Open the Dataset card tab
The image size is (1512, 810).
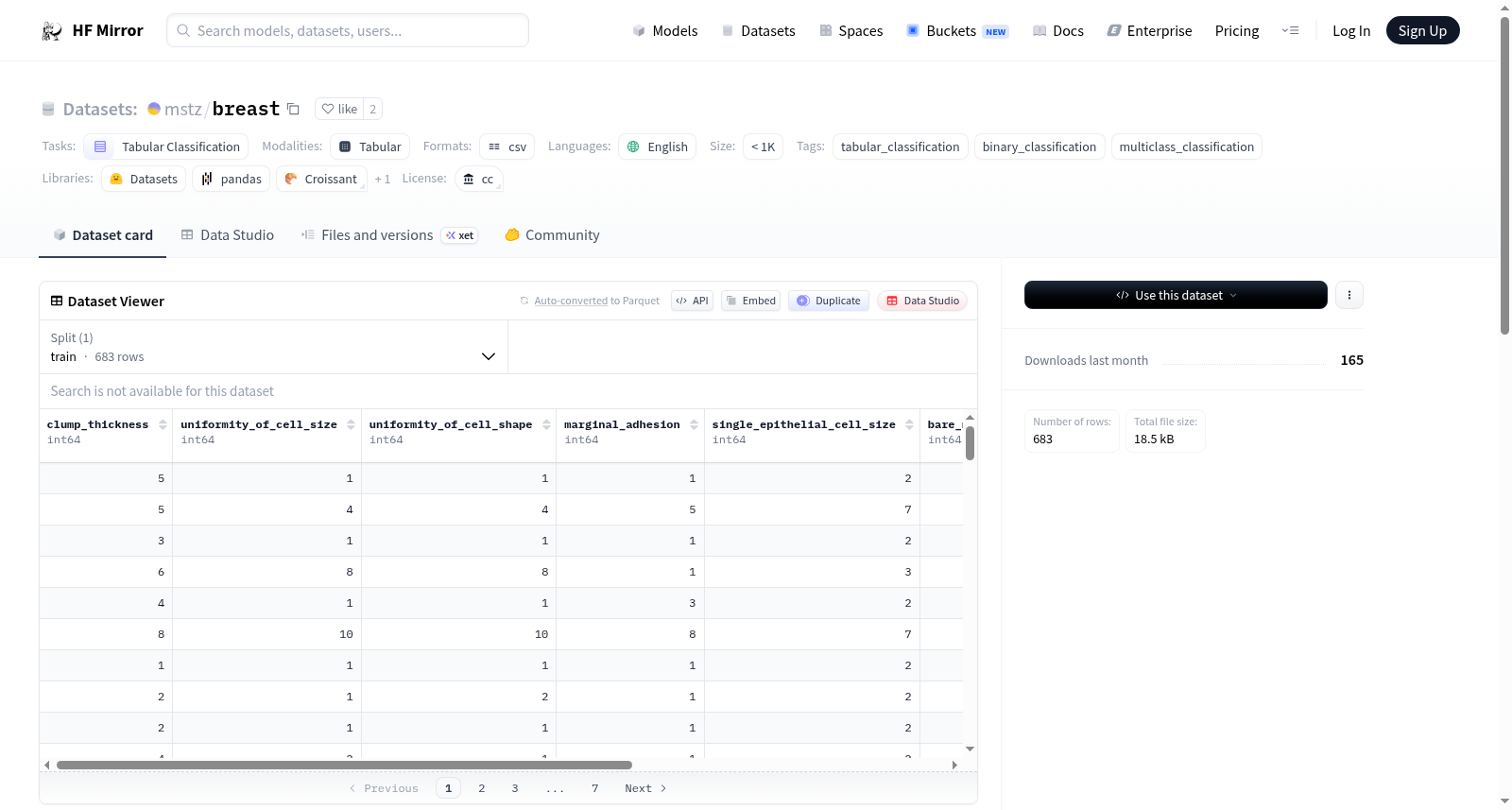click(103, 235)
